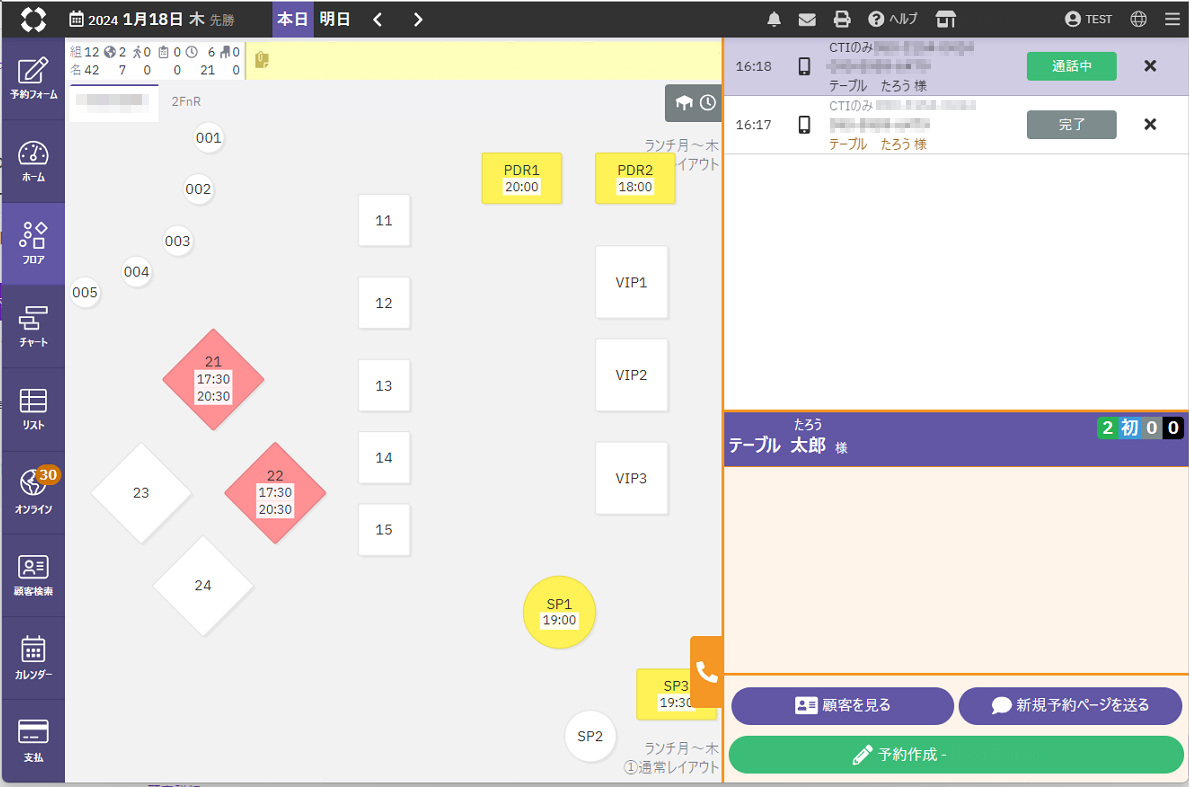Dismiss the 16:18 call entry

(x=1150, y=66)
